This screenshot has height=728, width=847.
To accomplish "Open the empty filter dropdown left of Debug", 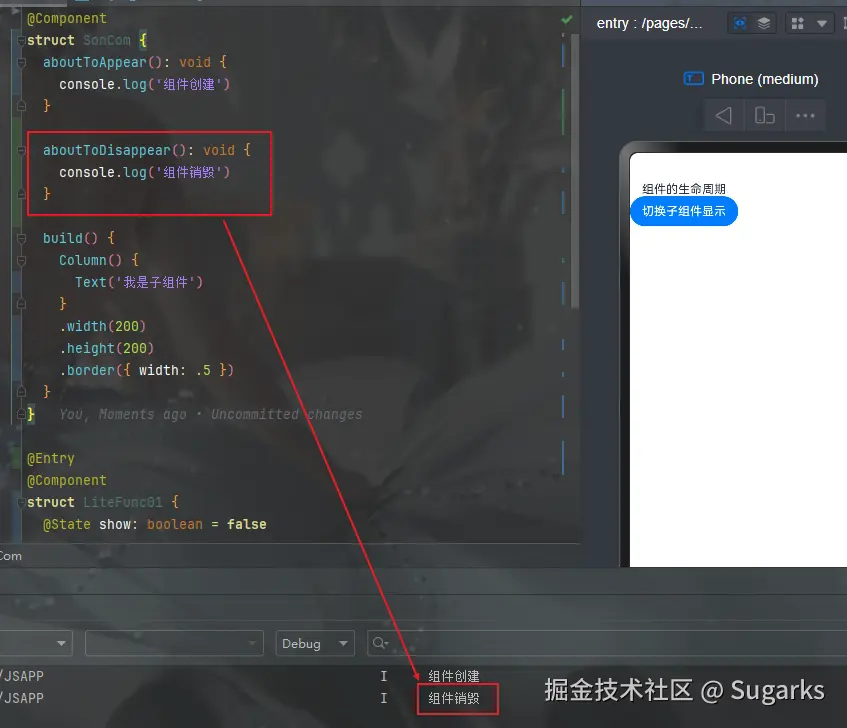I will [x=174, y=643].
